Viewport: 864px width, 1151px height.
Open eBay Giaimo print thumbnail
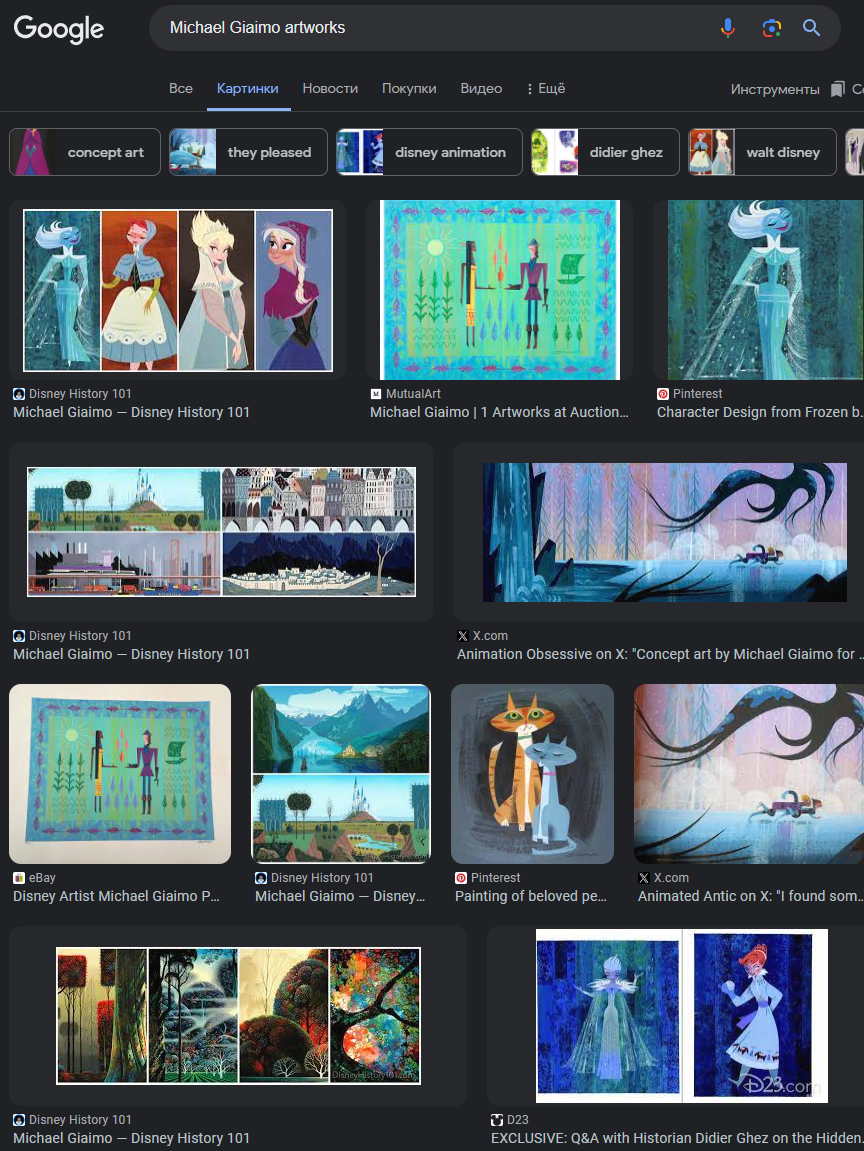click(120, 774)
